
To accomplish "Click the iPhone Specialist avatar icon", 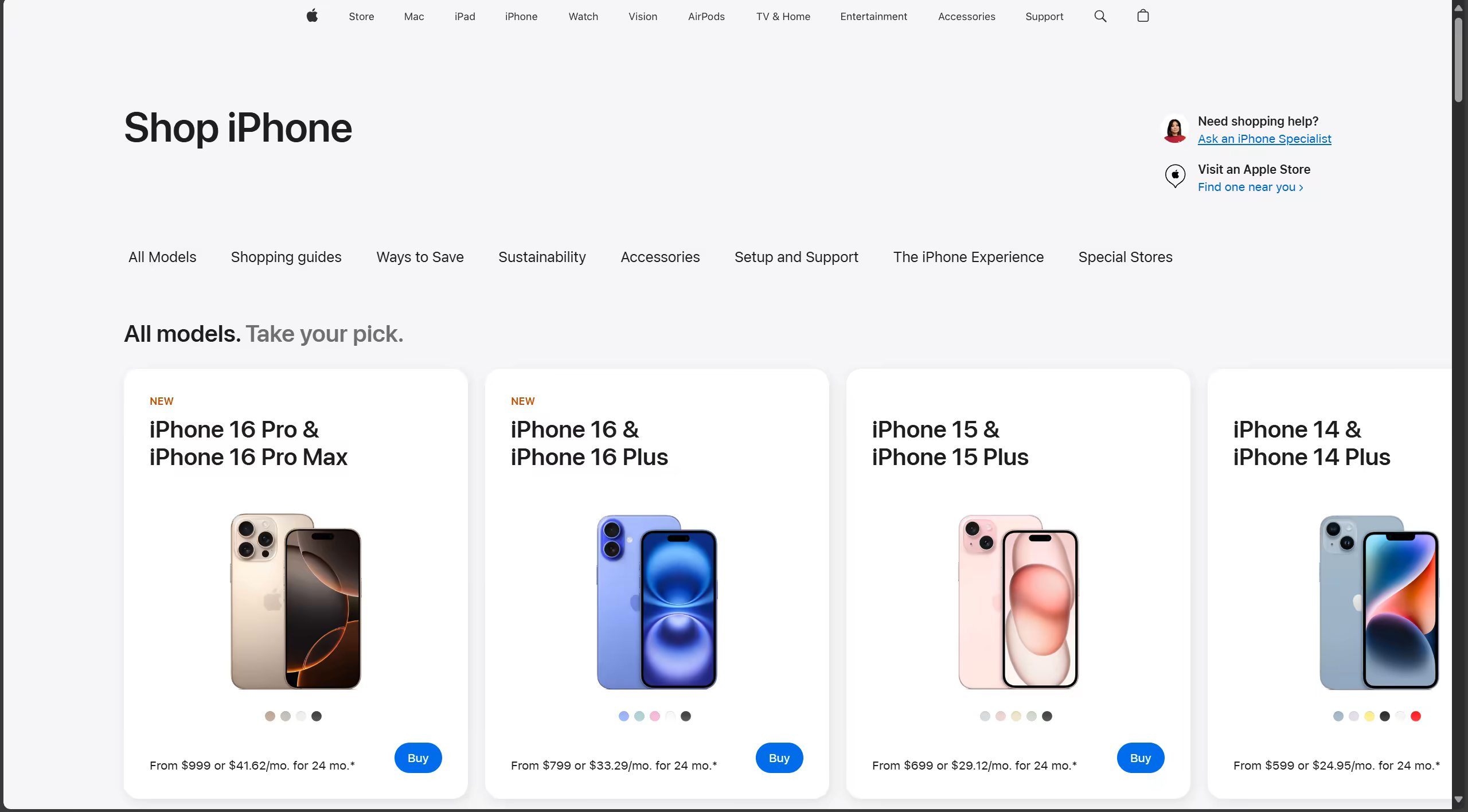I will 1174,129.
